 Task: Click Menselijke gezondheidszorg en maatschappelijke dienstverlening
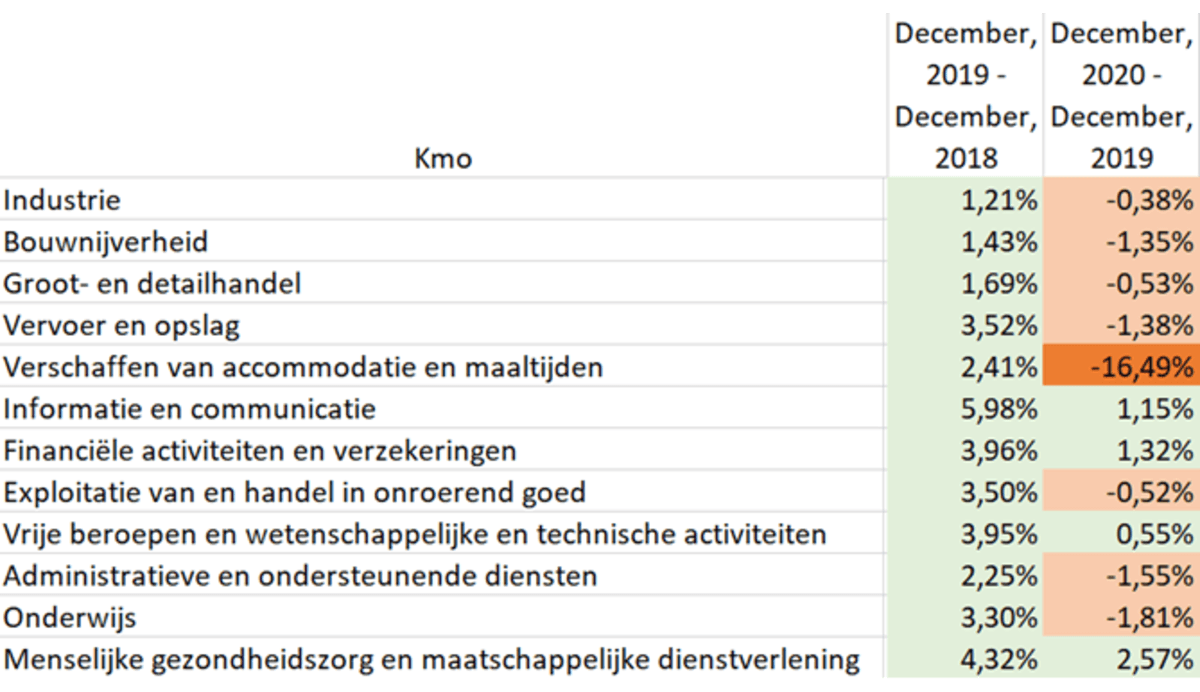(x=431, y=660)
